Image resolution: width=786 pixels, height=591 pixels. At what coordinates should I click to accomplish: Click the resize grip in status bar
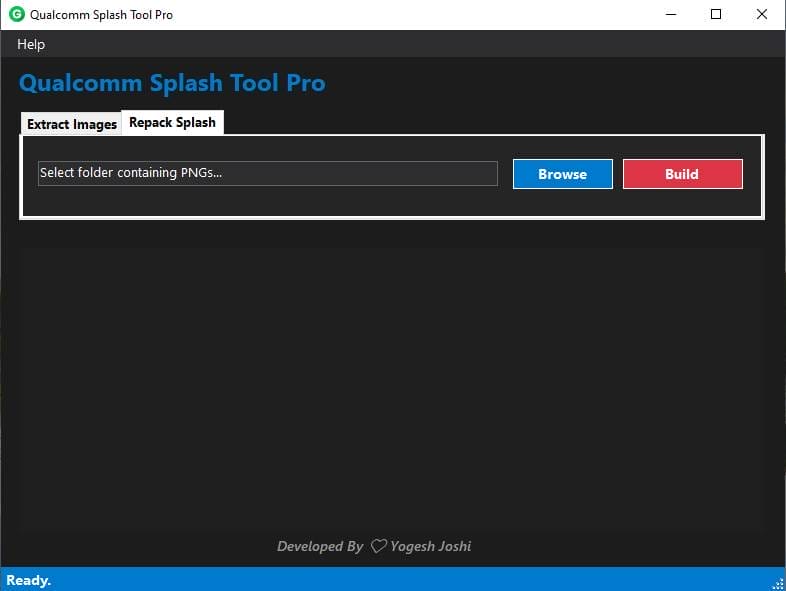pyautogui.click(x=778, y=583)
